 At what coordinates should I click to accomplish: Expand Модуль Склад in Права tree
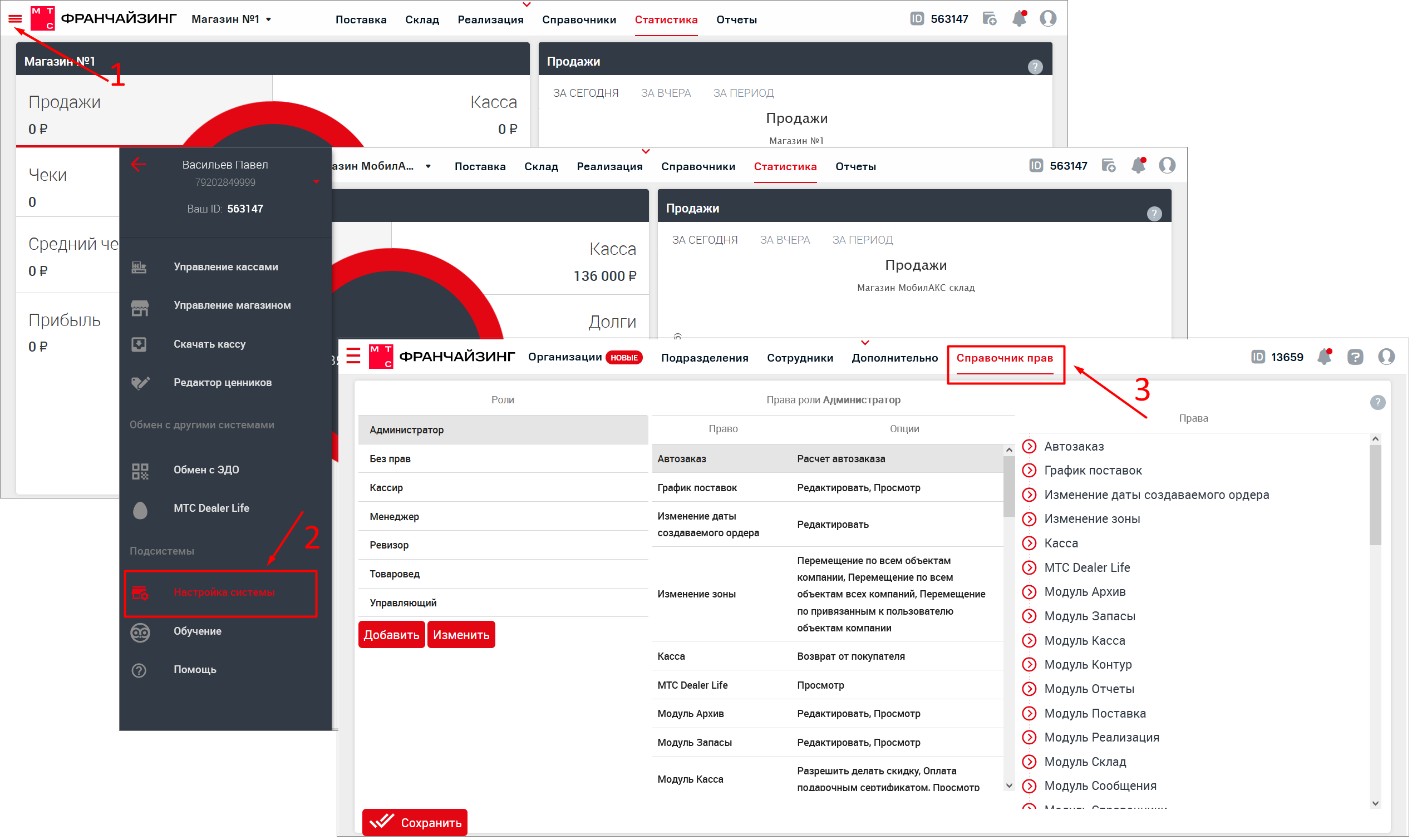[x=1029, y=763]
